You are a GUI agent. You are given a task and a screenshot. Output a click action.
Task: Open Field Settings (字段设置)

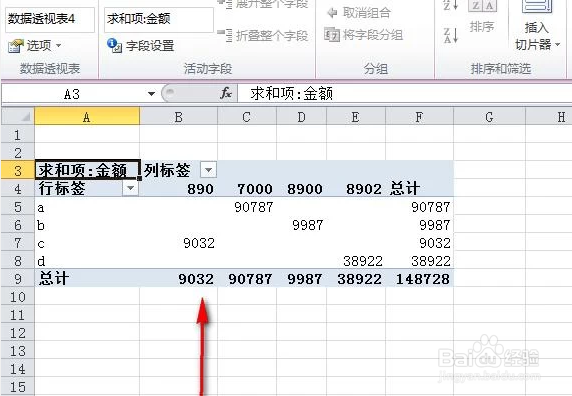[x=141, y=46]
